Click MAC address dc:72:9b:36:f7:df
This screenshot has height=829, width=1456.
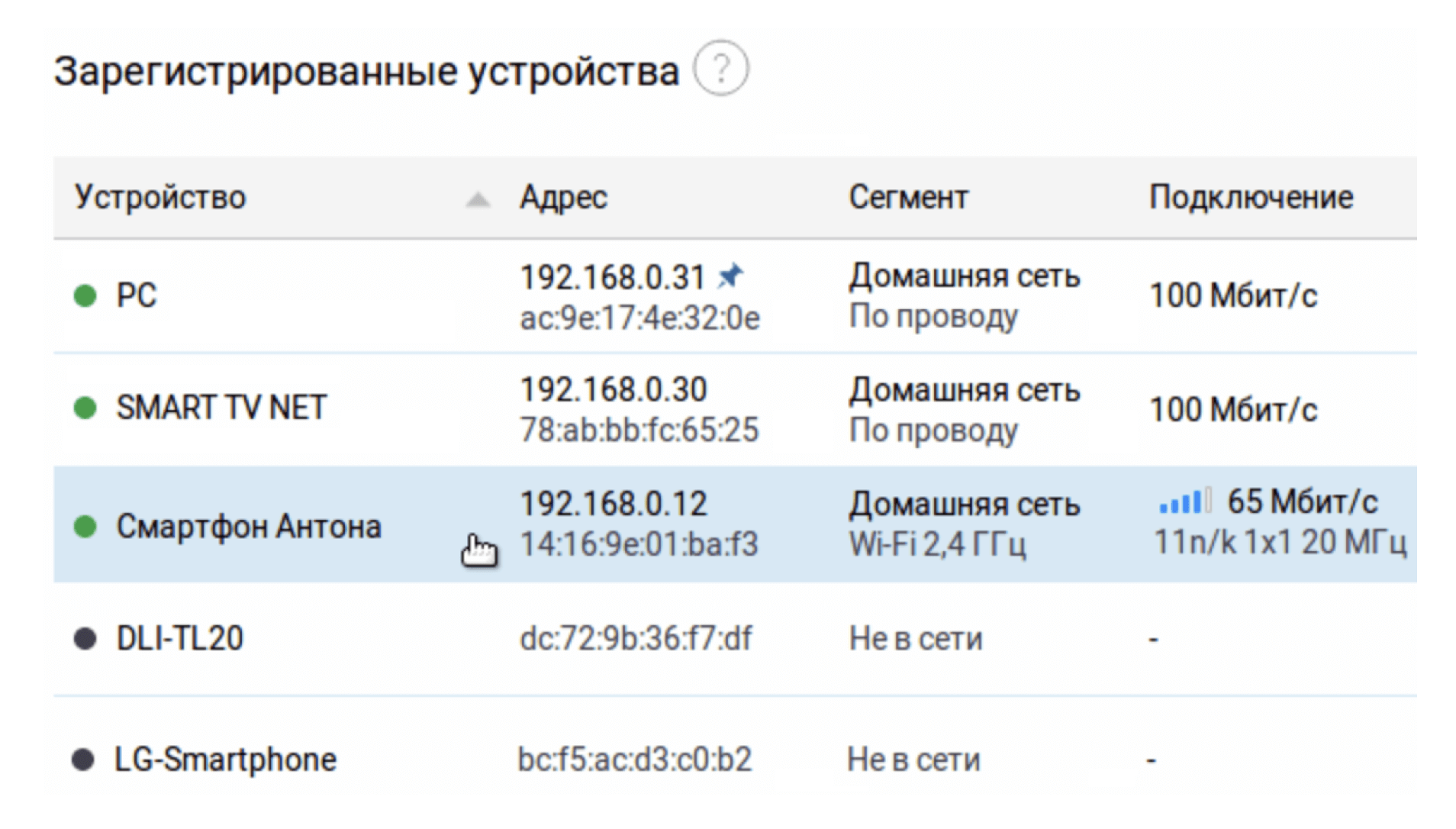coord(635,638)
